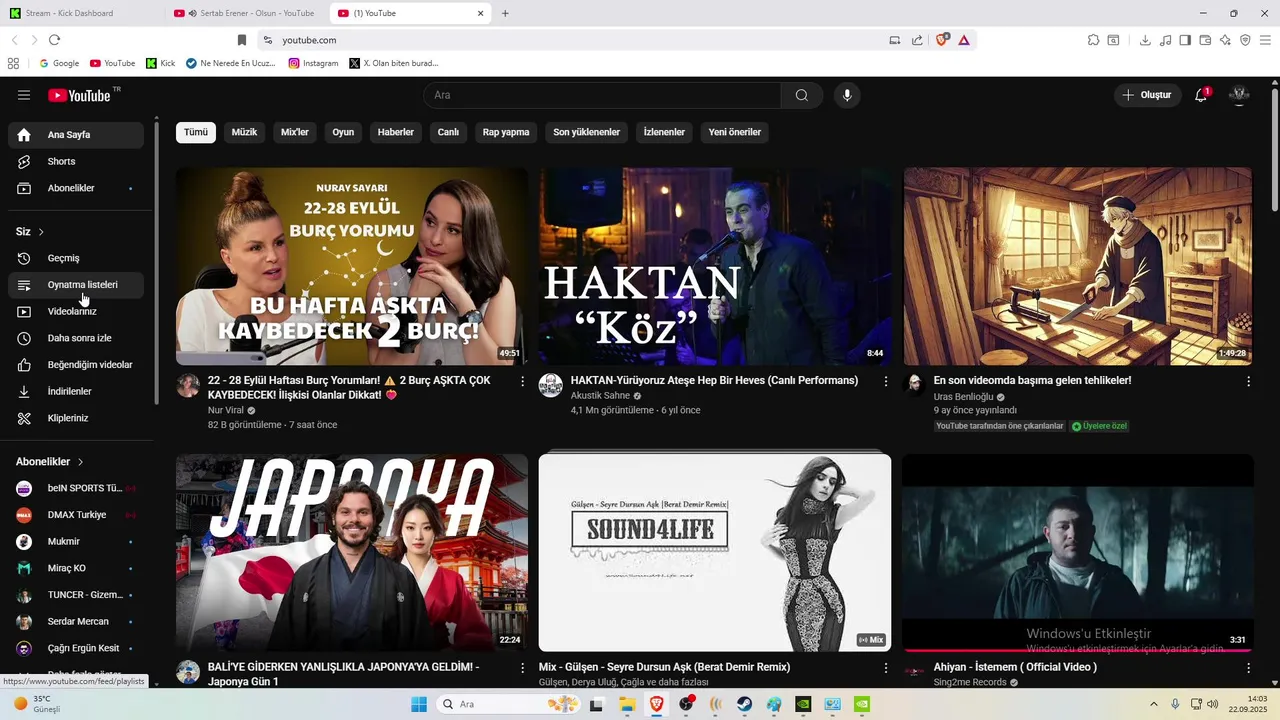Screen dimensions: 1280x720
Task: Click the search magnifier button
Action: point(802,95)
